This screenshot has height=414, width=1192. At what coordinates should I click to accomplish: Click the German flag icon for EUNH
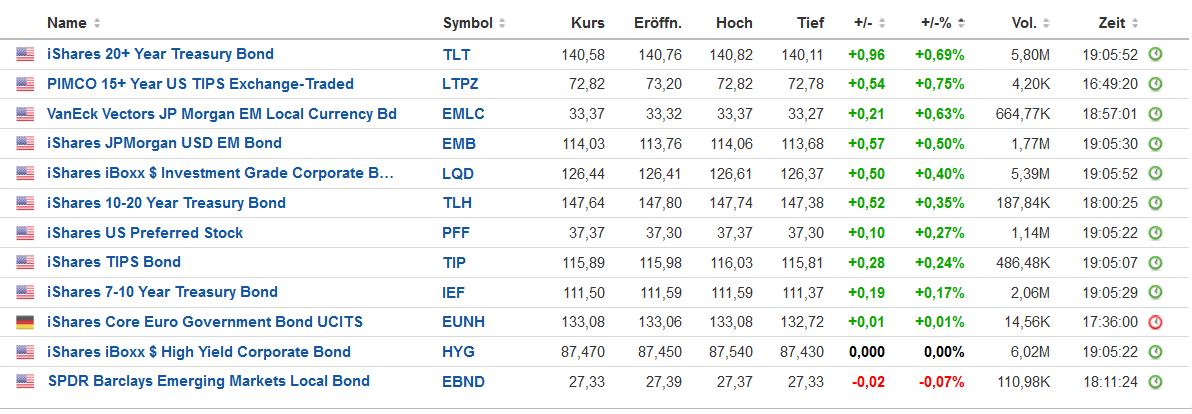[x=24, y=322]
